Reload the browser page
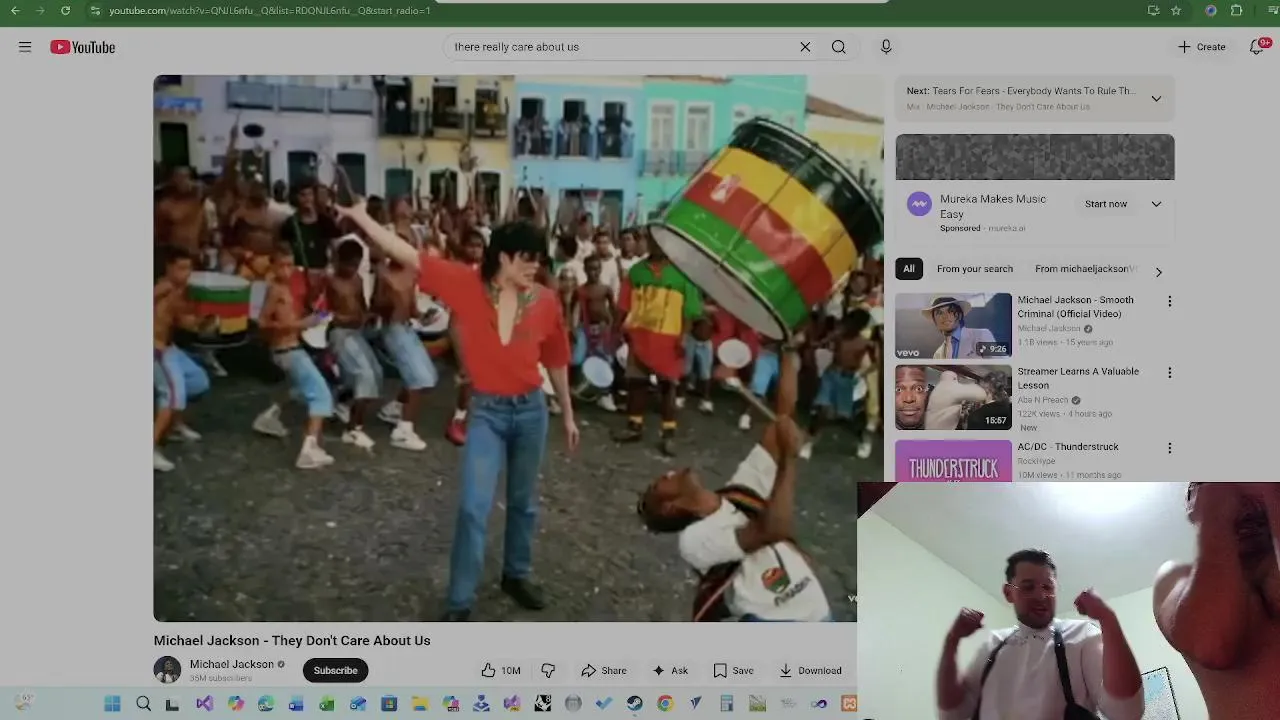Viewport: 1280px width, 720px height. [x=65, y=10]
